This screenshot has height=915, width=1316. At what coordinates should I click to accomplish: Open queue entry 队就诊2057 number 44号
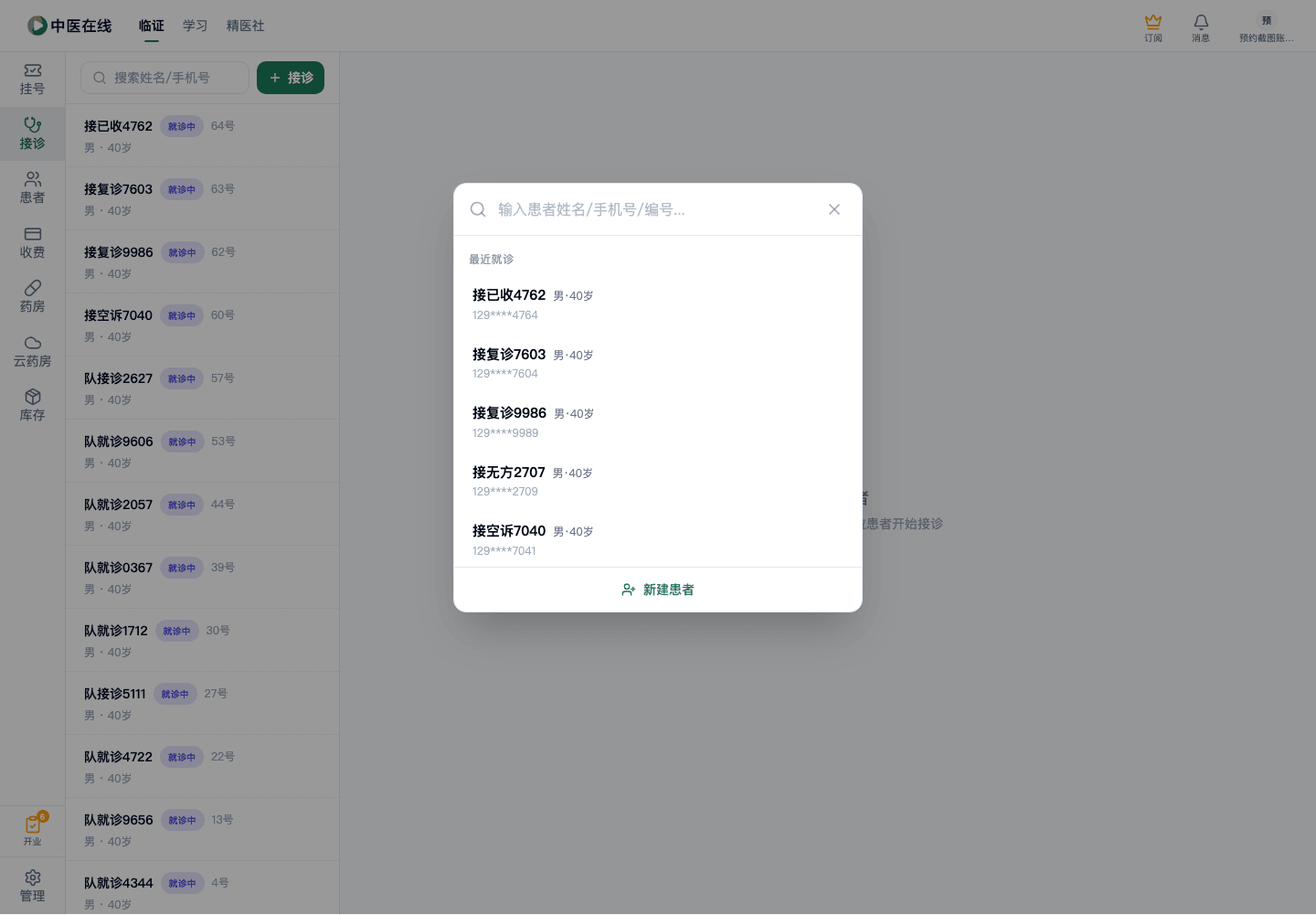[202, 514]
